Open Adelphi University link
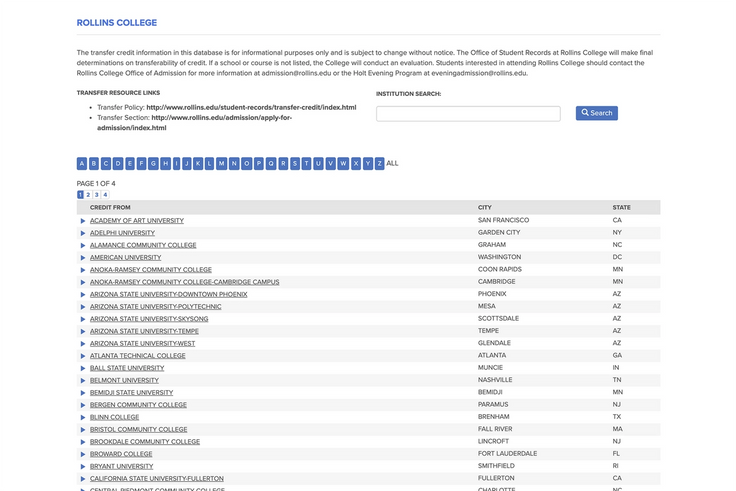Viewport: 736px width, 491px height. coord(122,233)
